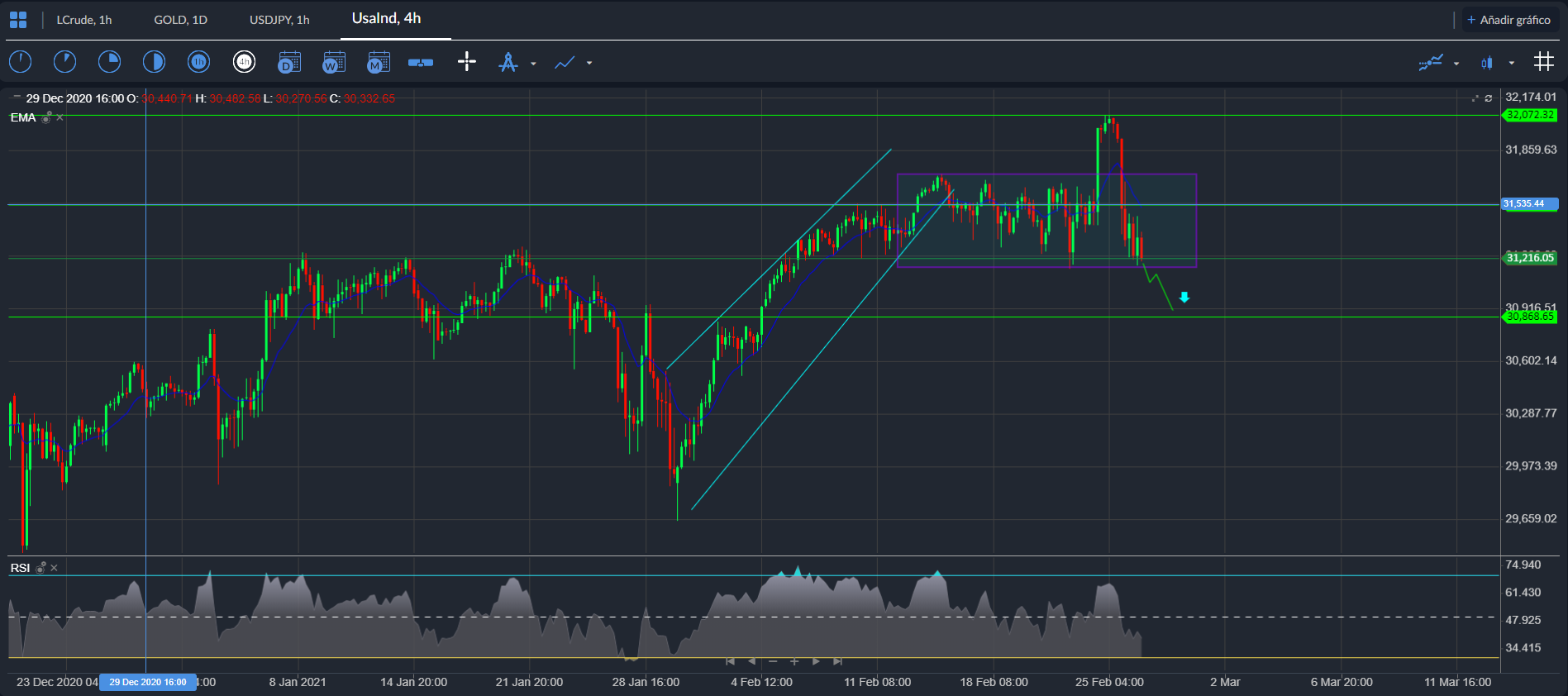The width and height of the screenshot is (1568, 696).
Task: Click the 25 Feb 04:00 axis label
Action: (x=1109, y=682)
